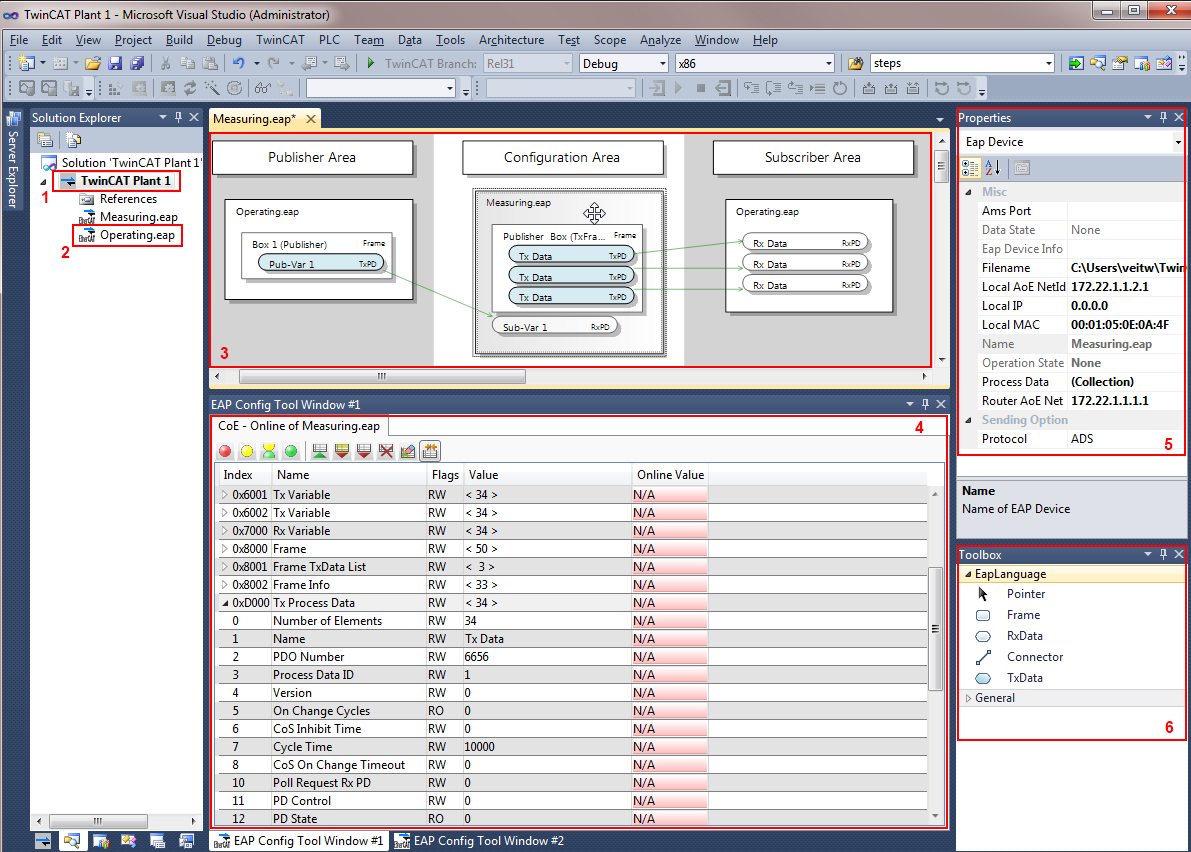Sort properties alphabetically with the A-Z icon
Image resolution: width=1191 pixels, height=852 pixels.
[x=993, y=168]
